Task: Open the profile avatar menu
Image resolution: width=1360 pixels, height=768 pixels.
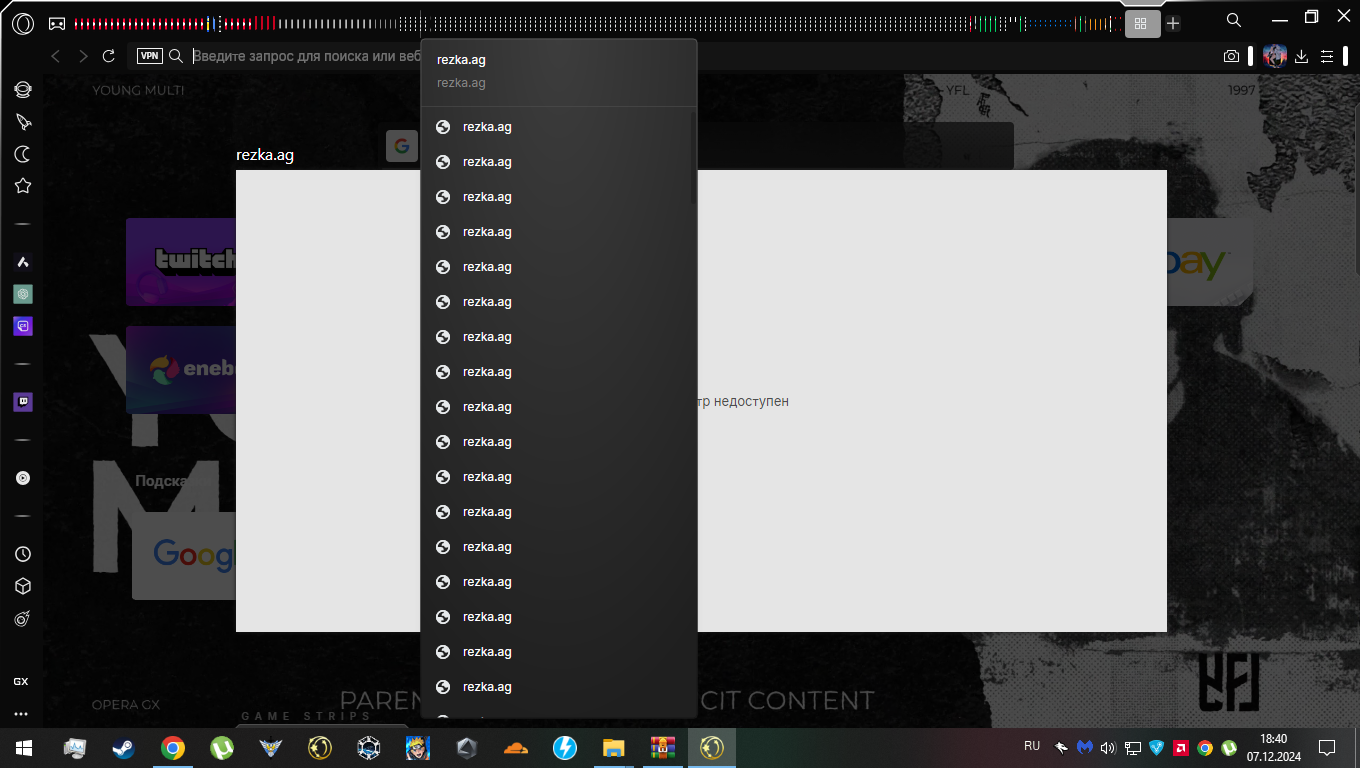Action: coord(1274,56)
